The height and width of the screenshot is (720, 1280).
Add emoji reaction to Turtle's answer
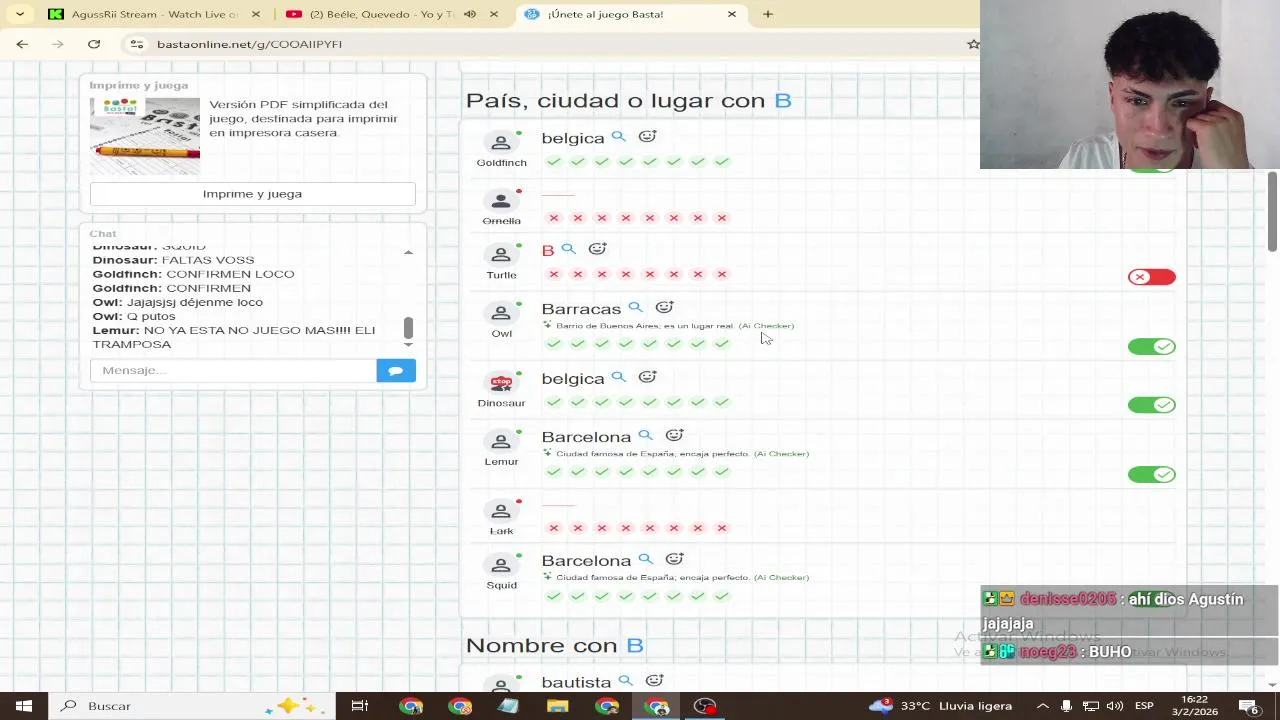click(597, 249)
